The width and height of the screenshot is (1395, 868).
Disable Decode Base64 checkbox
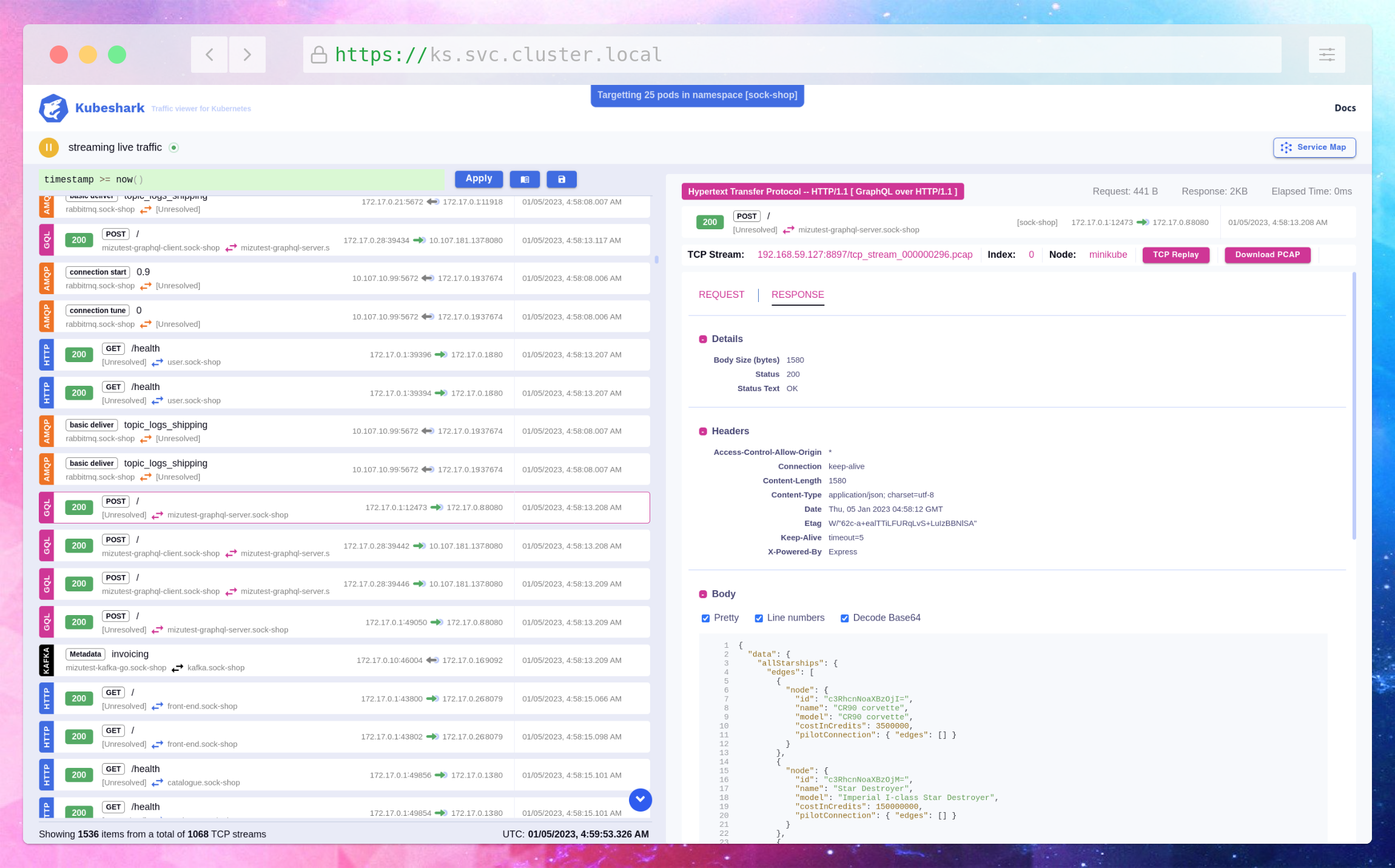[x=844, y=618]
